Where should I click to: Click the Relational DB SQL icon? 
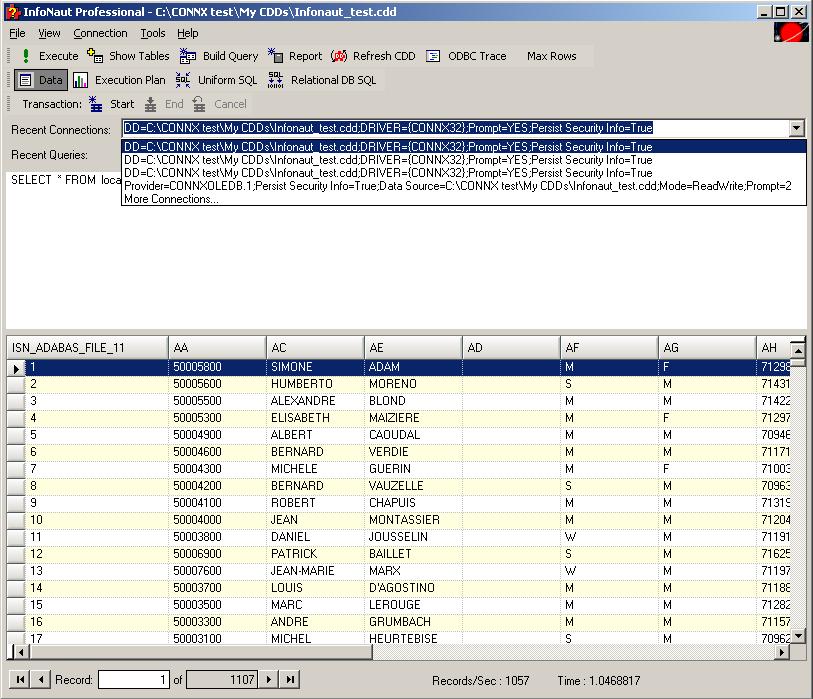click(275, 80)
